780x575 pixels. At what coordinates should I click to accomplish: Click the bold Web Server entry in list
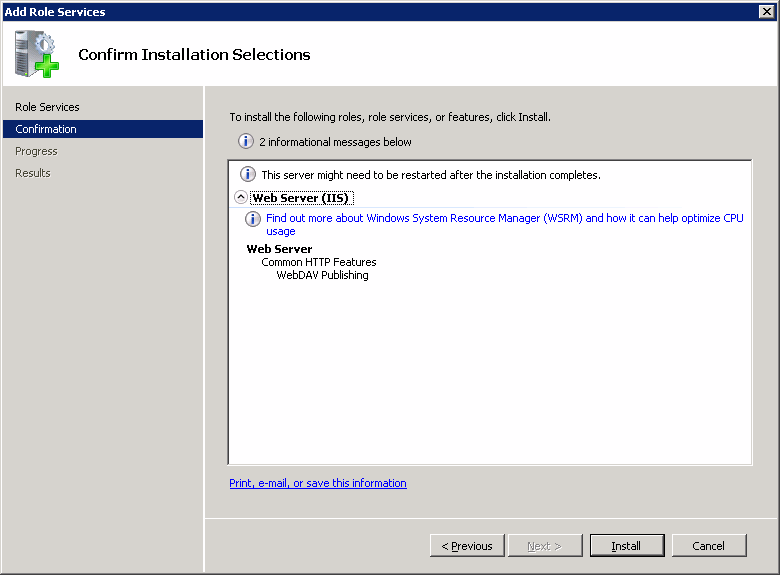tap(279, 249)
